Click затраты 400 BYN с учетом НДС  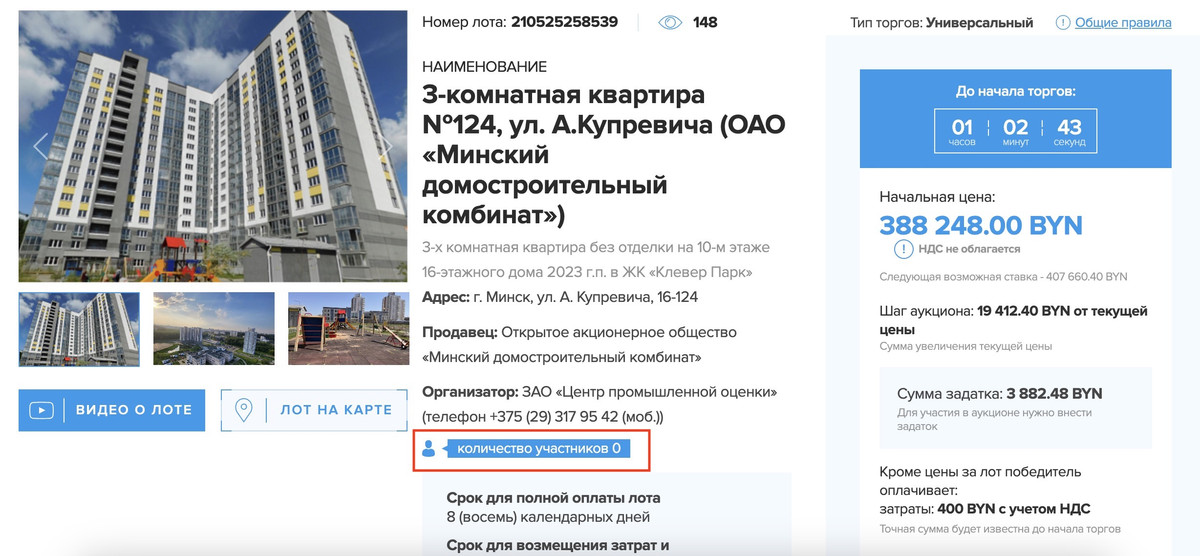click(x=985, y=509)
